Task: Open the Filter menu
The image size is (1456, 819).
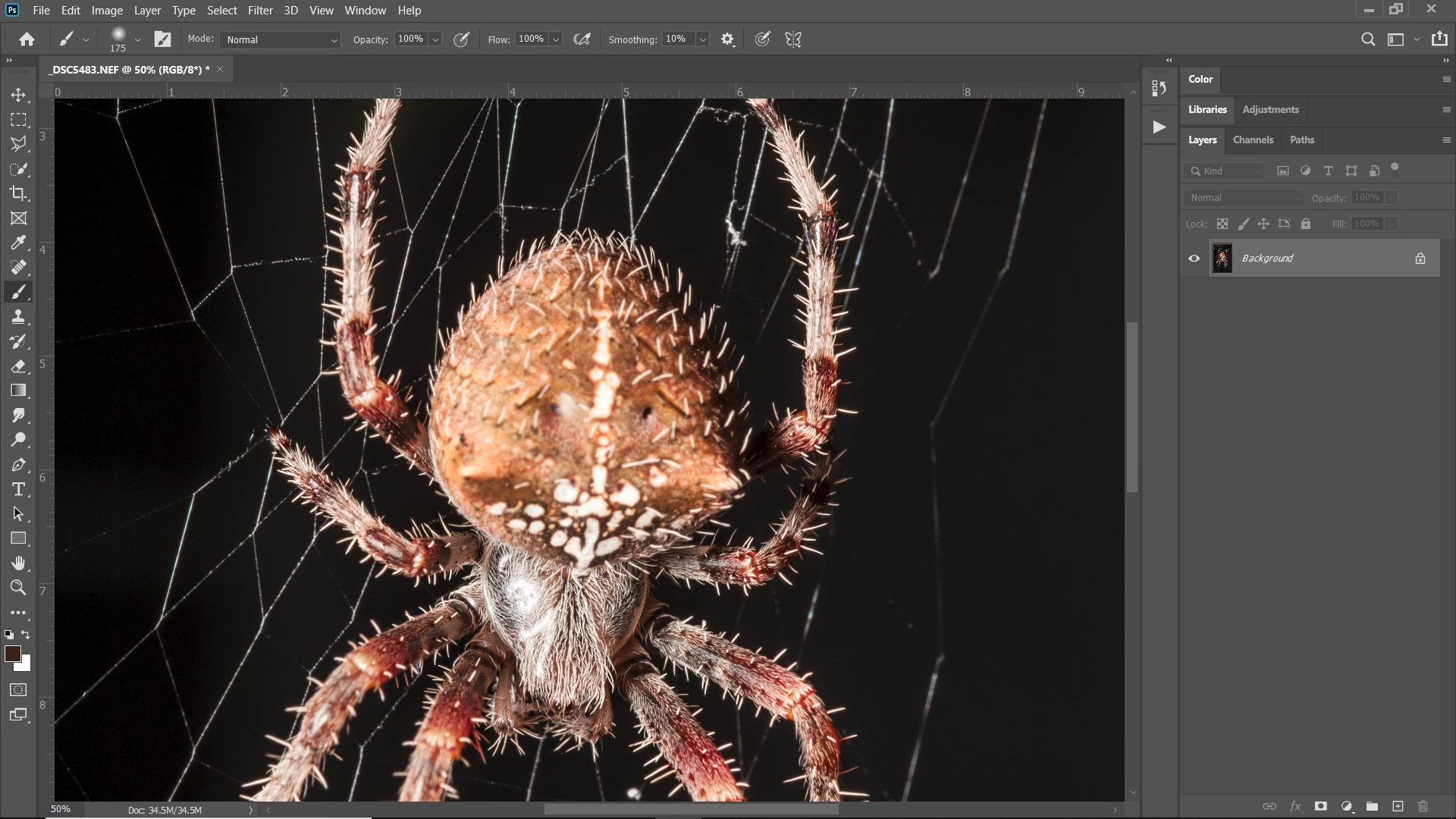Action: 260,11
